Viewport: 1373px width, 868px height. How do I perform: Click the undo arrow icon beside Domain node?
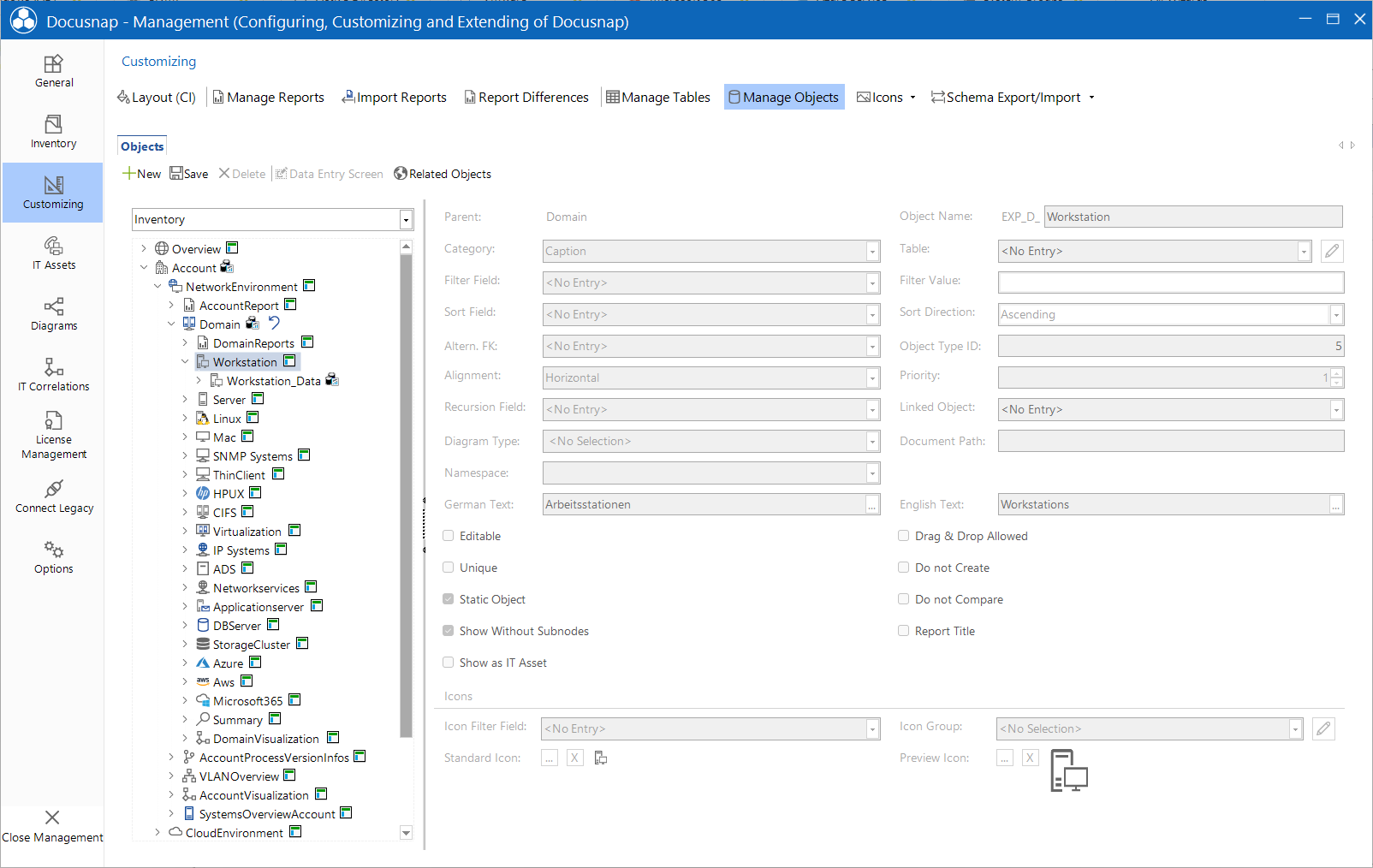click(x=274, y=323)
